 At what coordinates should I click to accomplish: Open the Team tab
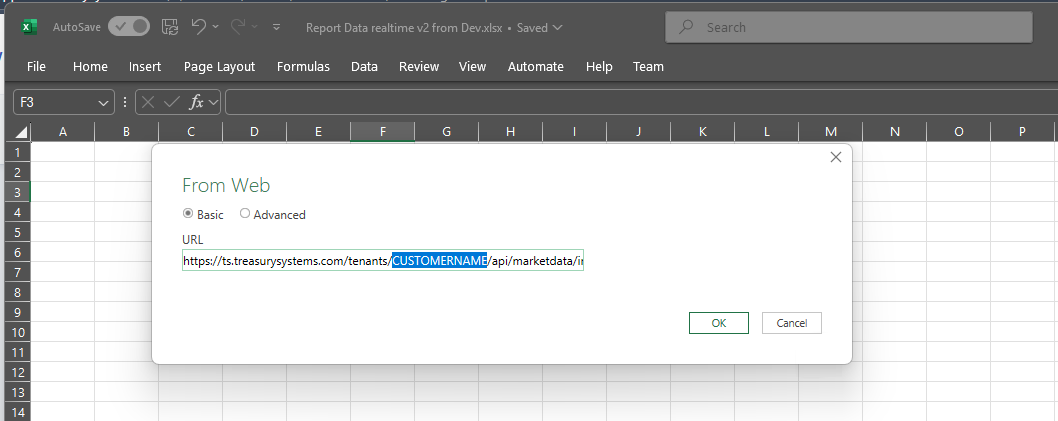pyautogui.click(x=648, y=66)
